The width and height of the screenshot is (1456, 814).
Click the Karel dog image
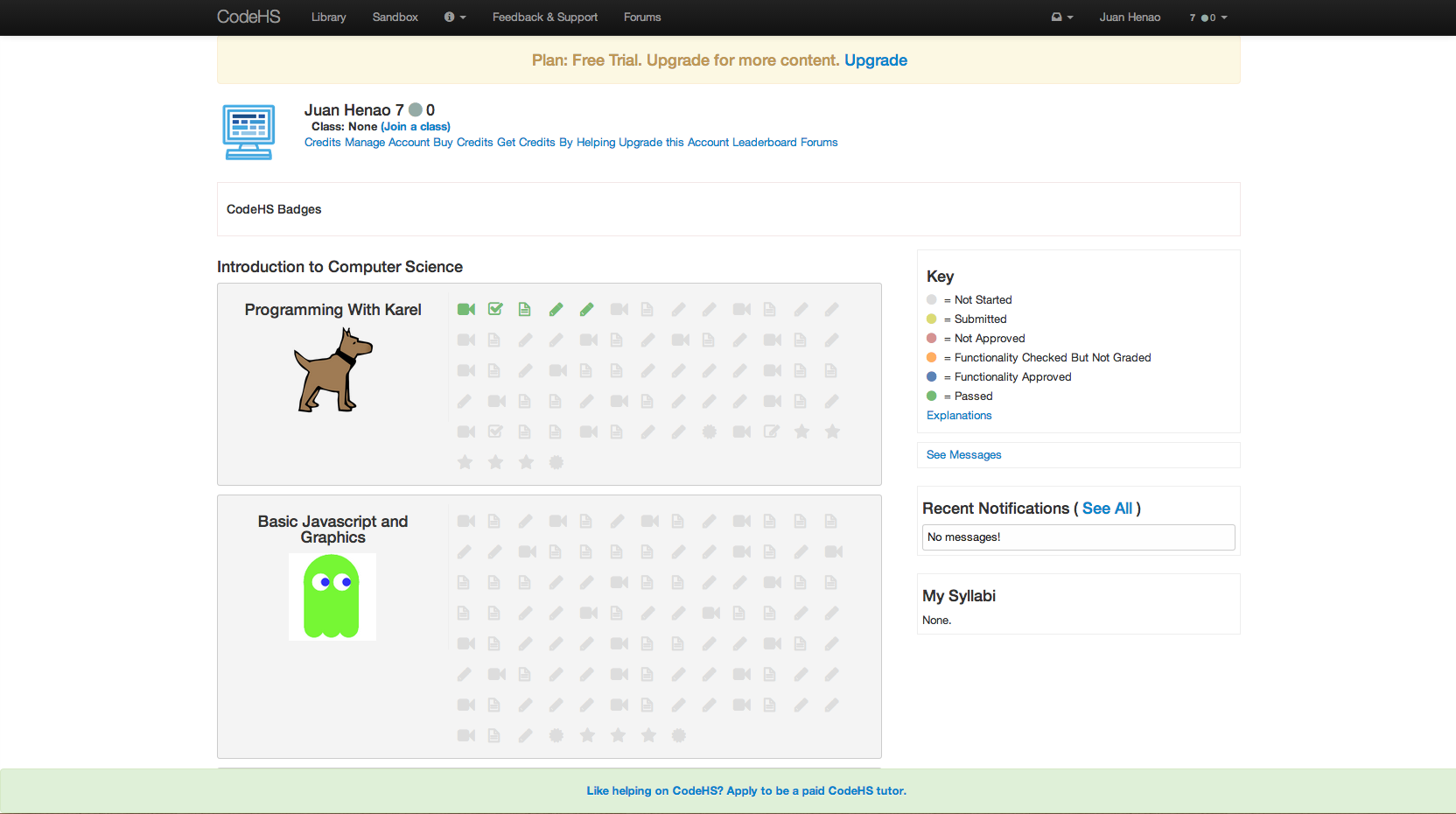click(x=332, y=370)
